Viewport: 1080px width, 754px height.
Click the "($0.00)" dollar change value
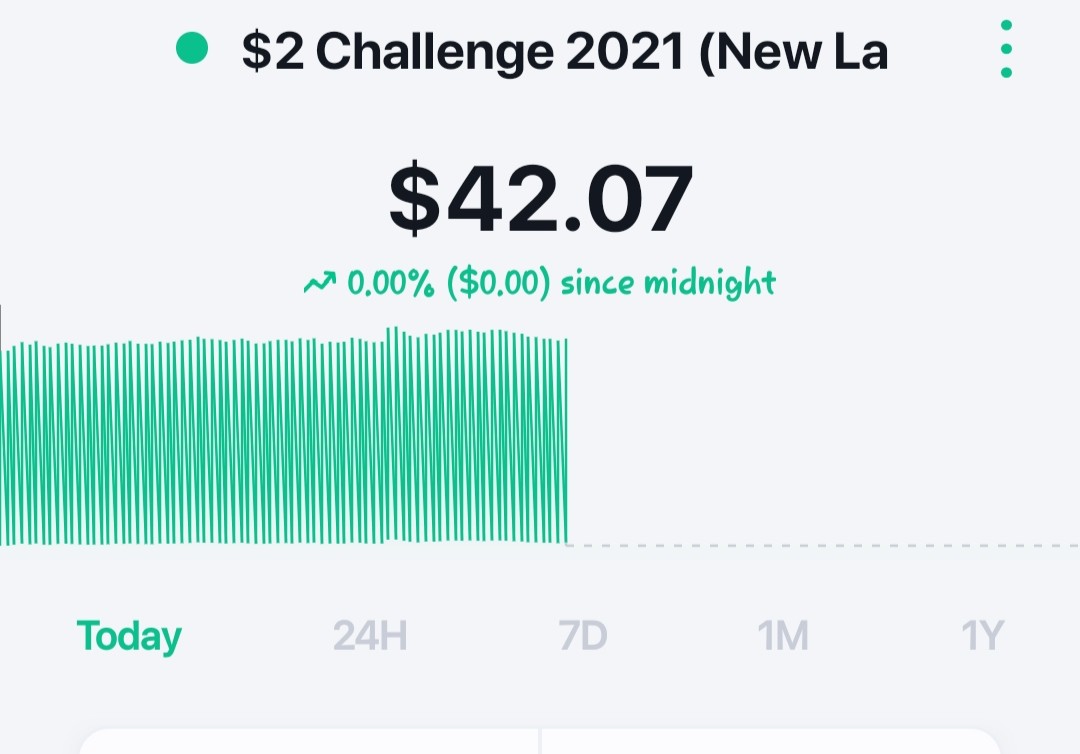499,283
